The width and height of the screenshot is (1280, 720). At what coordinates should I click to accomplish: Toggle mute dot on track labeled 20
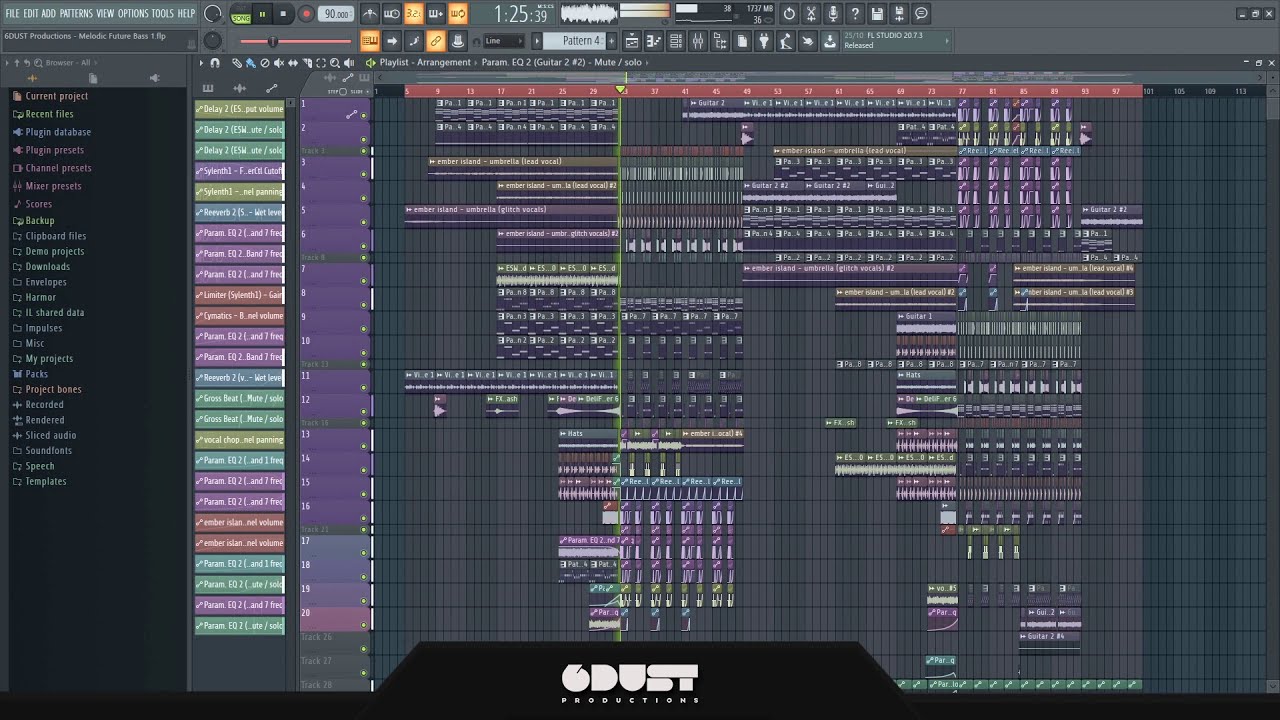tap(364, 624)
